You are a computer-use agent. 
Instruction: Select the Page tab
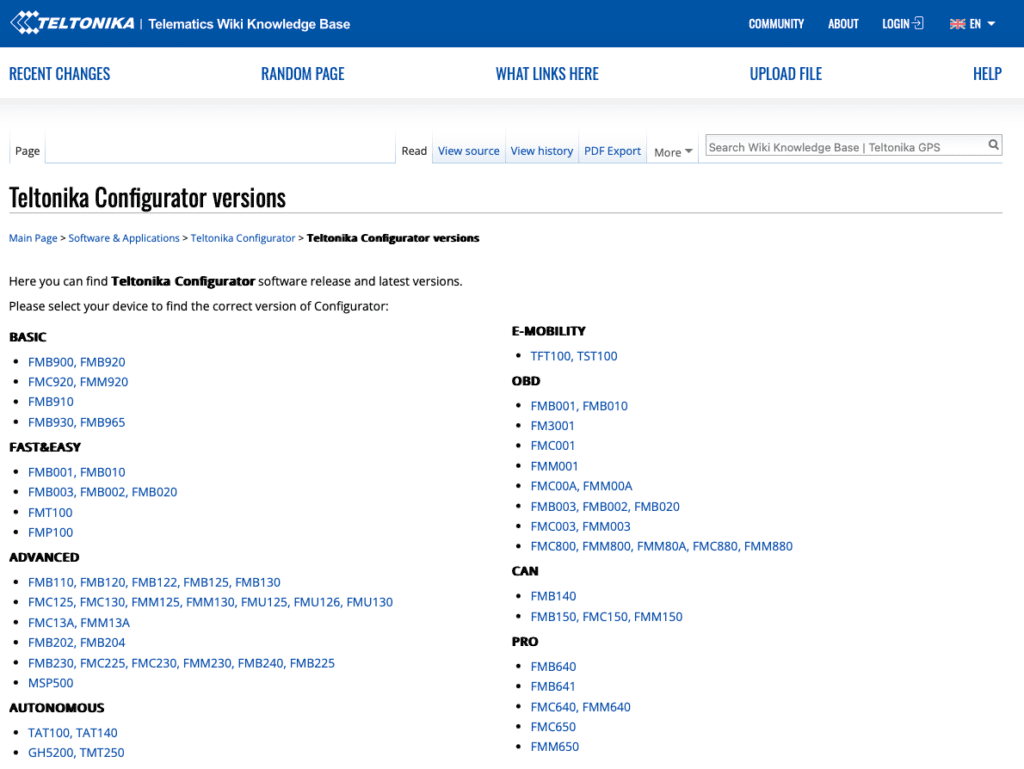tap(27, 151)
